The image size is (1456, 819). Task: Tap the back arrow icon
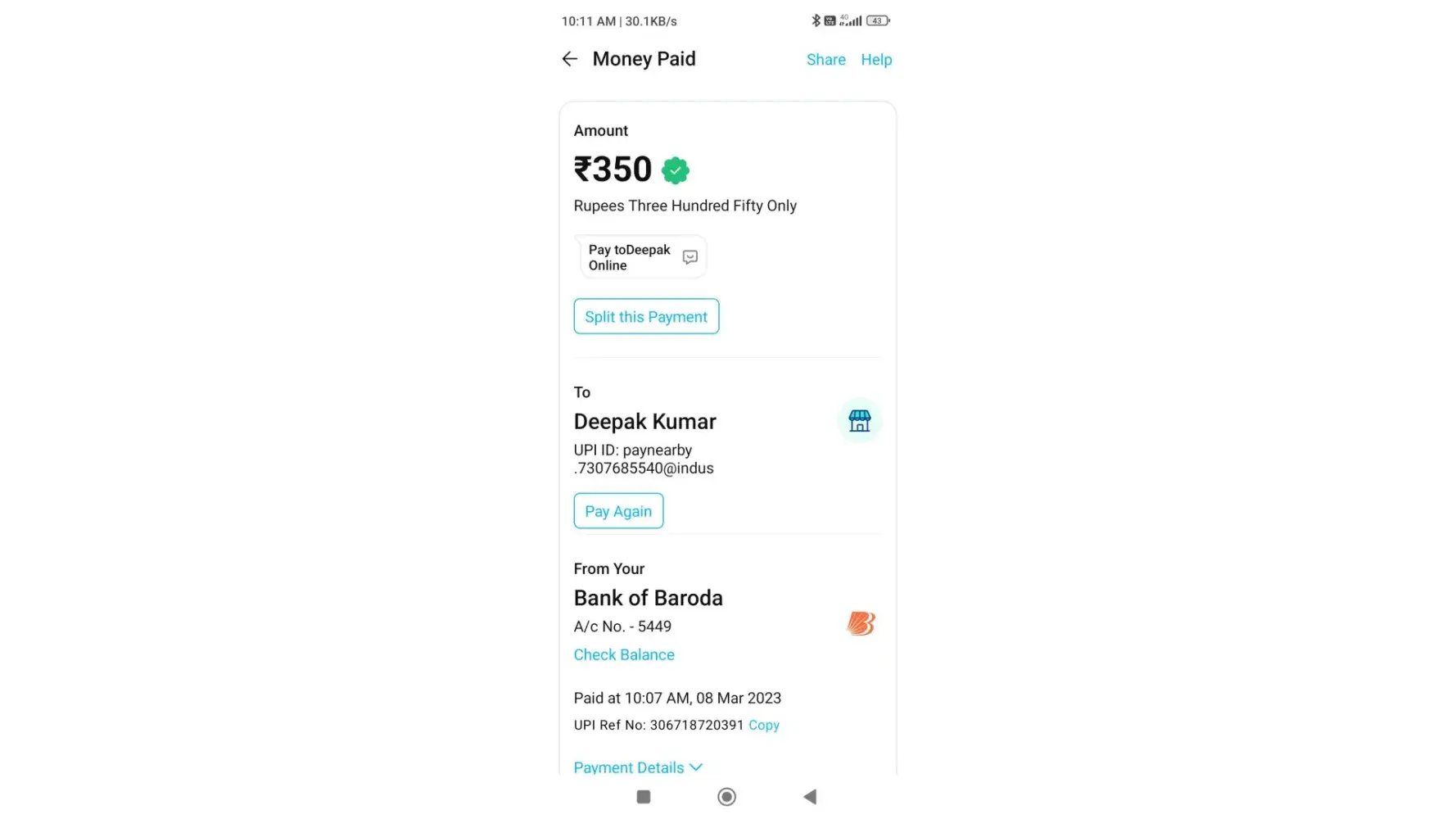coord(570,59)
